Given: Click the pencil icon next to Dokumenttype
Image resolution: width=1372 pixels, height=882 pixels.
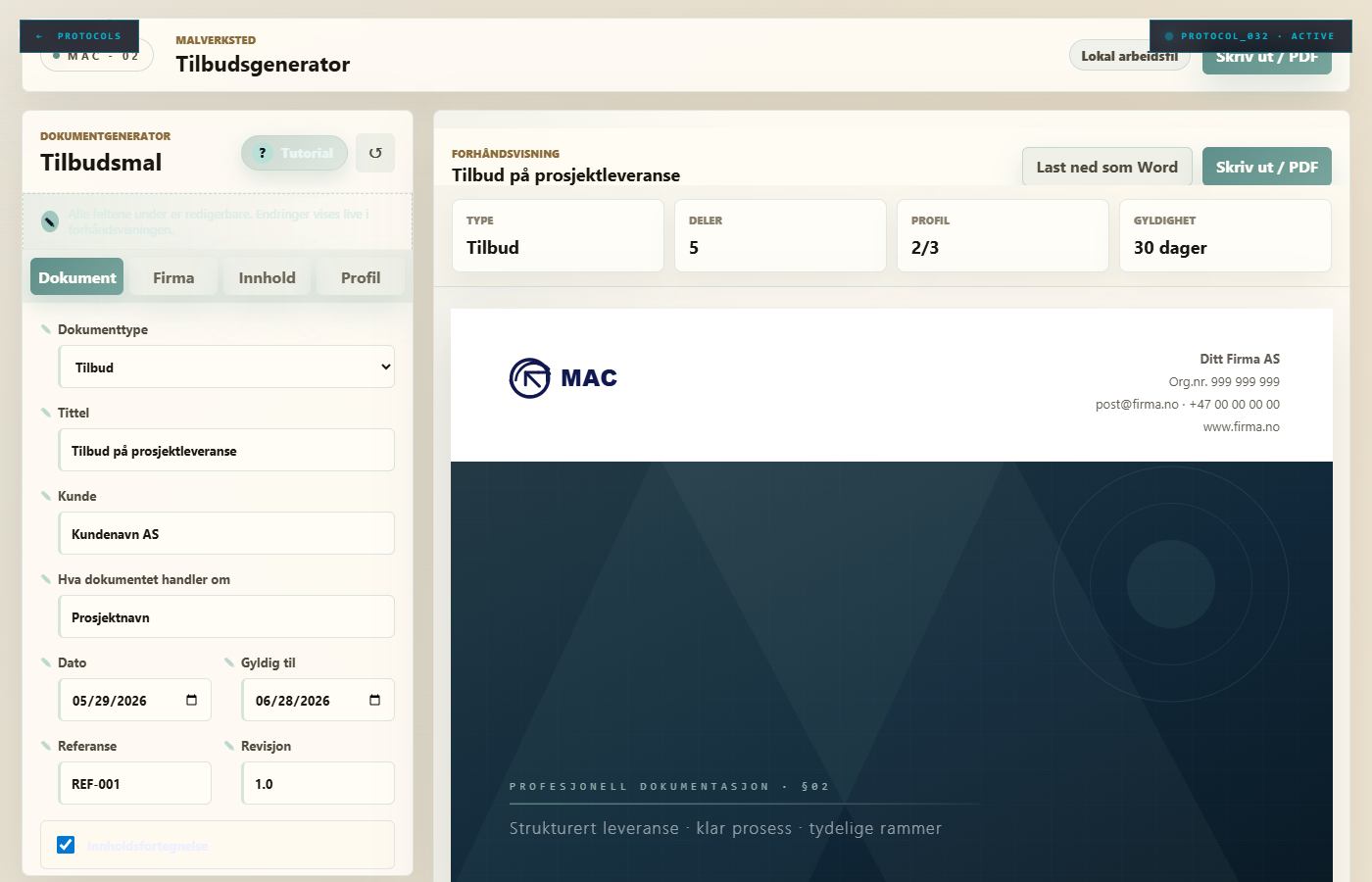Looking at the screenshot, I should coord(46,329).
